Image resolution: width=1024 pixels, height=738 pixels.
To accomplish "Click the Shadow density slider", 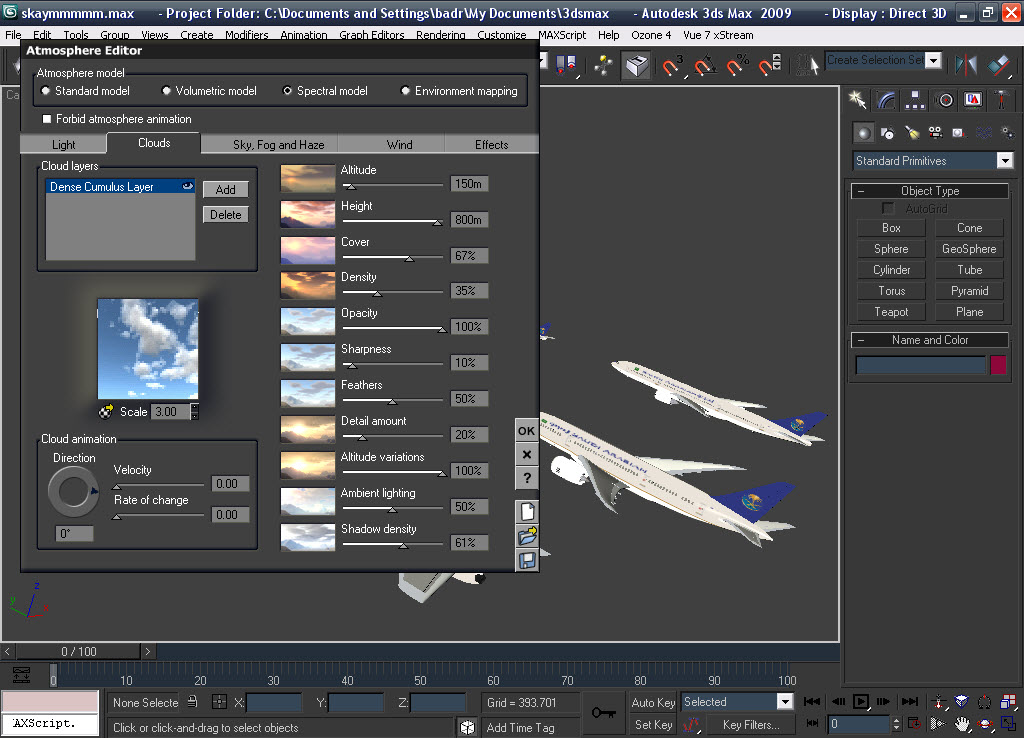I will [392, 545].
